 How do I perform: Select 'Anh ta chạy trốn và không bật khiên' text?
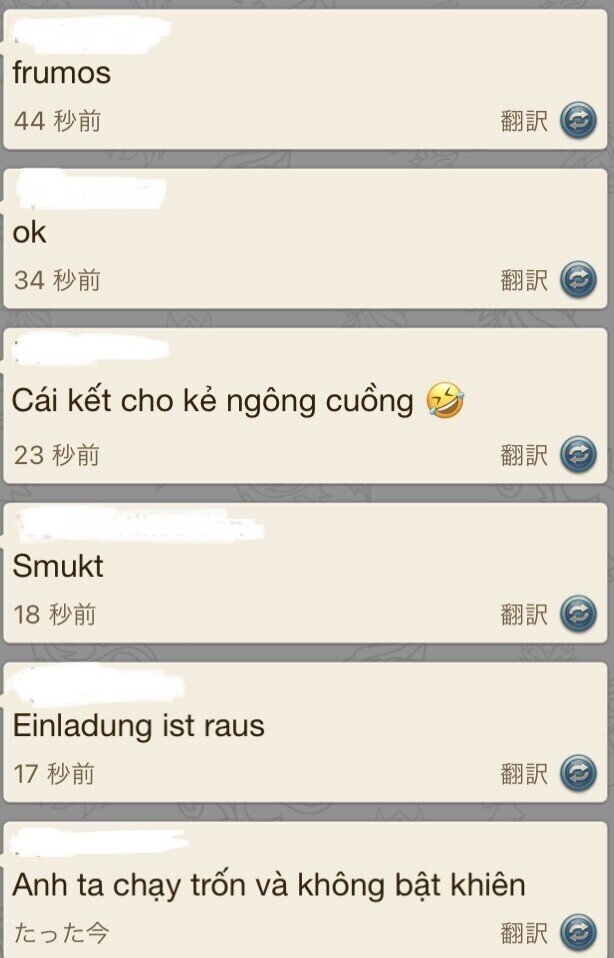269,885
